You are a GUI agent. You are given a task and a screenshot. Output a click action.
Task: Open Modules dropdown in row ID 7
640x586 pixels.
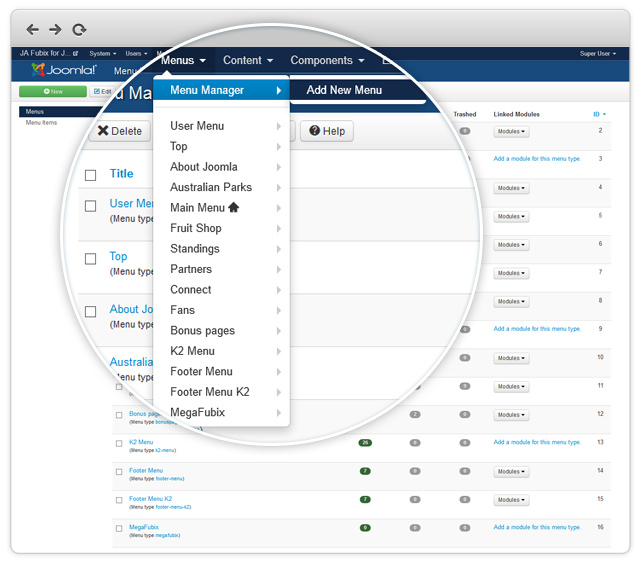tap(511, 273)
